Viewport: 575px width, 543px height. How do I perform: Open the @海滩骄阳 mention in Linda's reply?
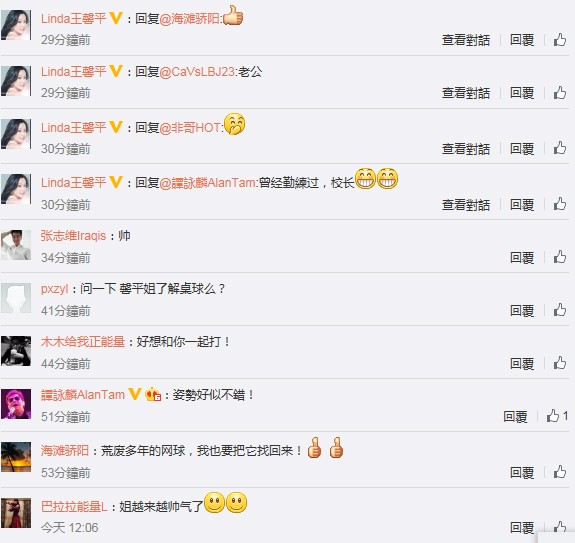[189, 18]
